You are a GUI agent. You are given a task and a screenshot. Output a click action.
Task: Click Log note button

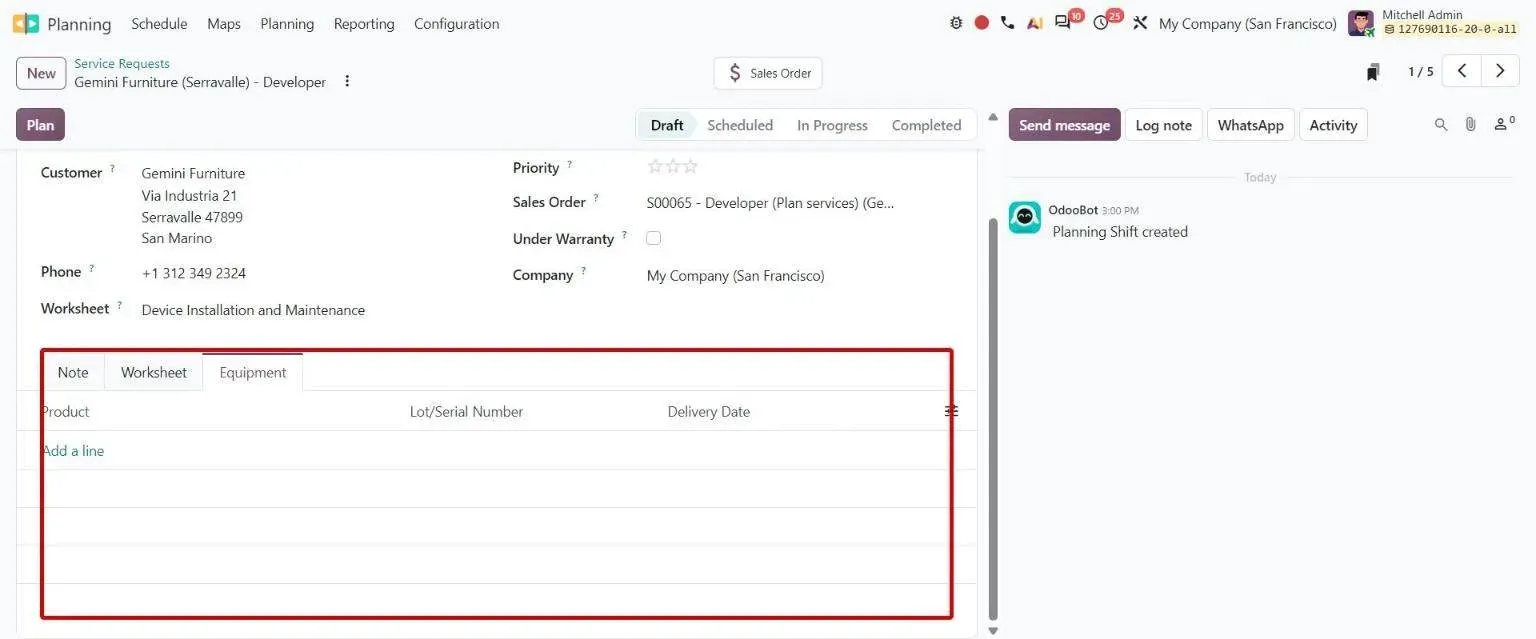[x=1164, y=125]
